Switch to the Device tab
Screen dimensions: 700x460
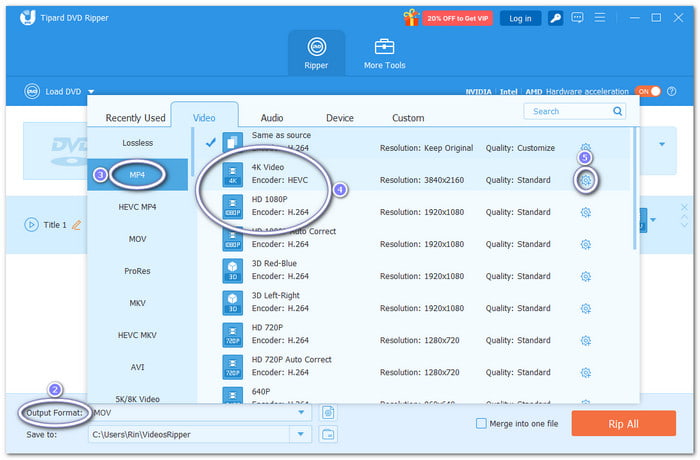(340, 118)
